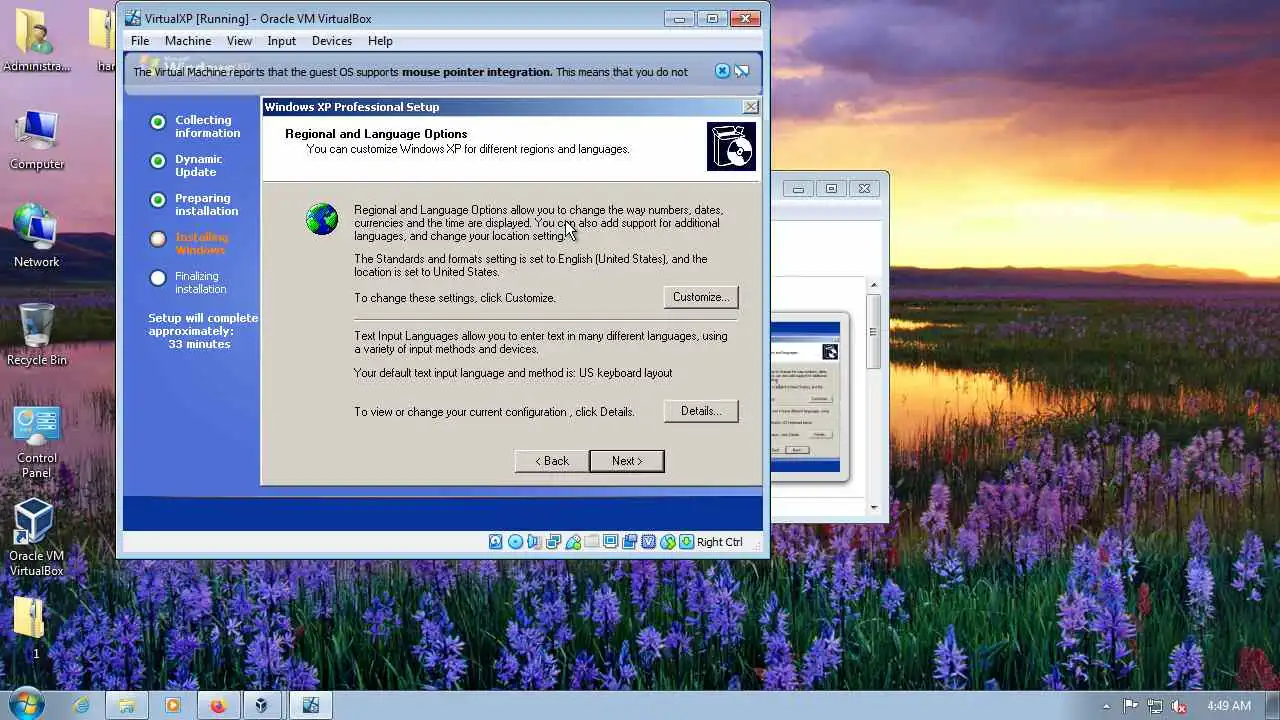Open the View menu
This screenshot has width=1280, height=720.
[x=239, y=41]
